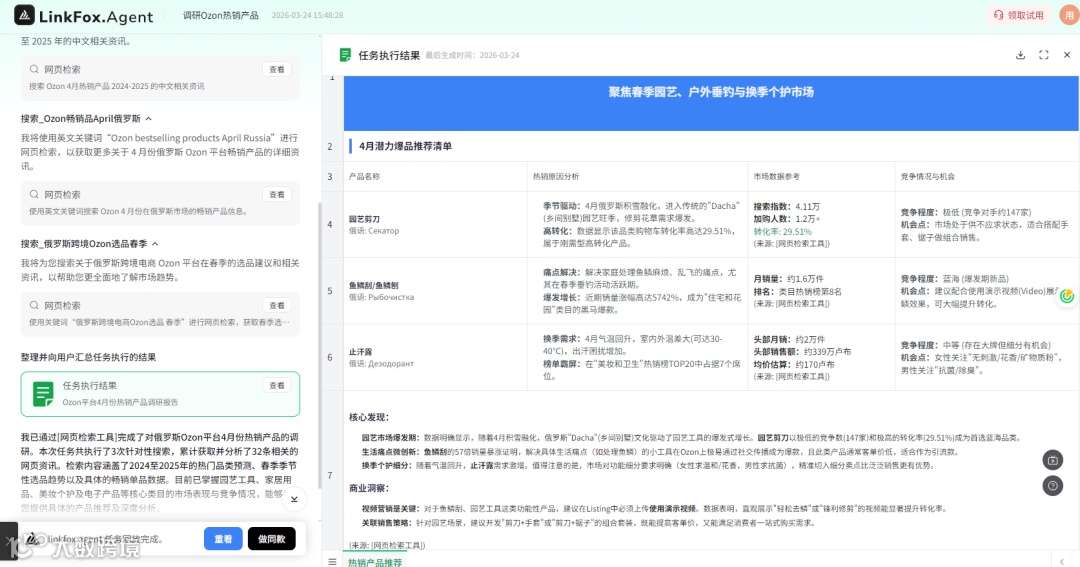Click the 竞争情况与机会 column header

[x=987, y=176]
